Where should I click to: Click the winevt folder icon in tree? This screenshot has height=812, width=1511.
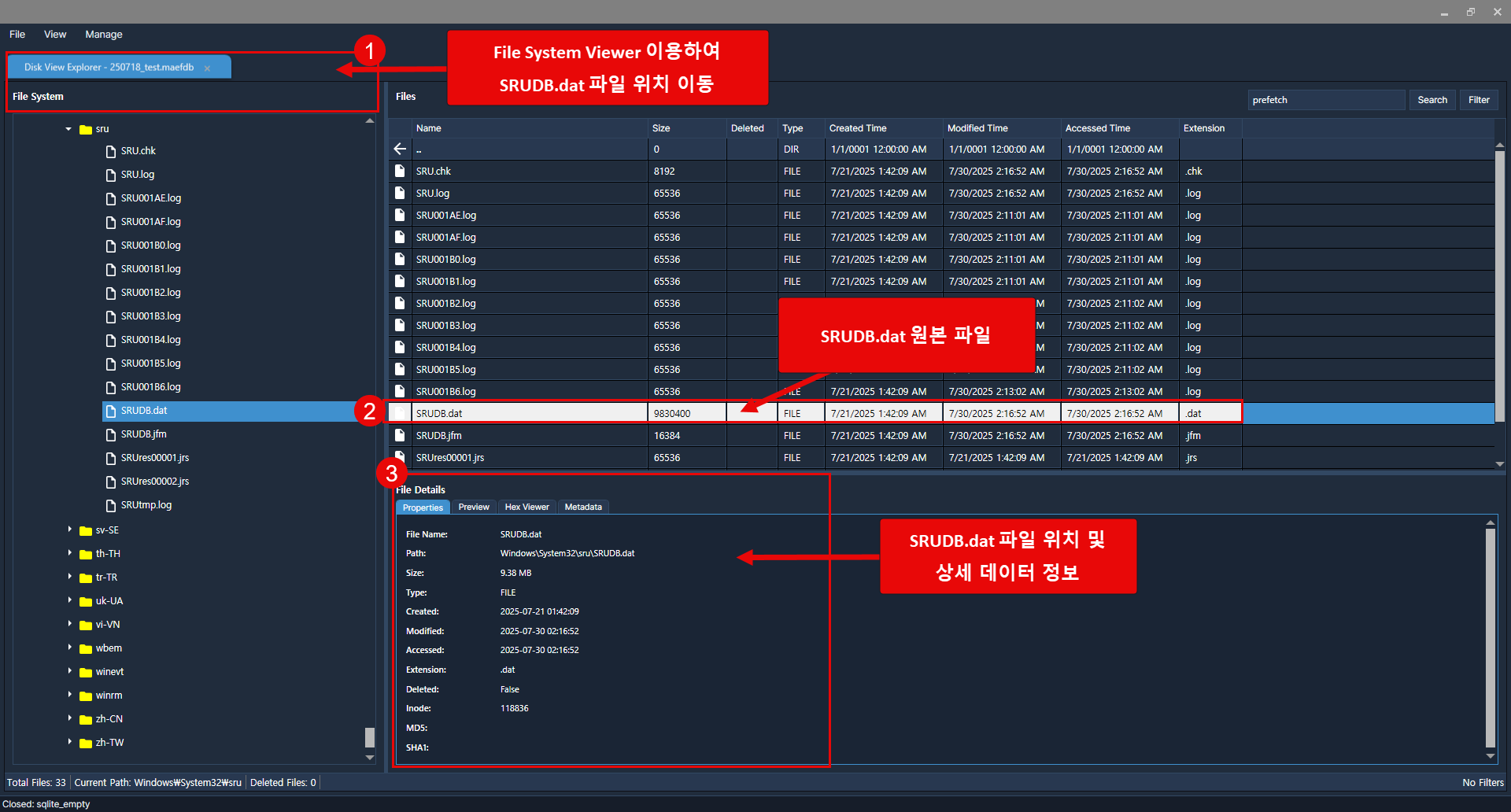coord(86,672)
